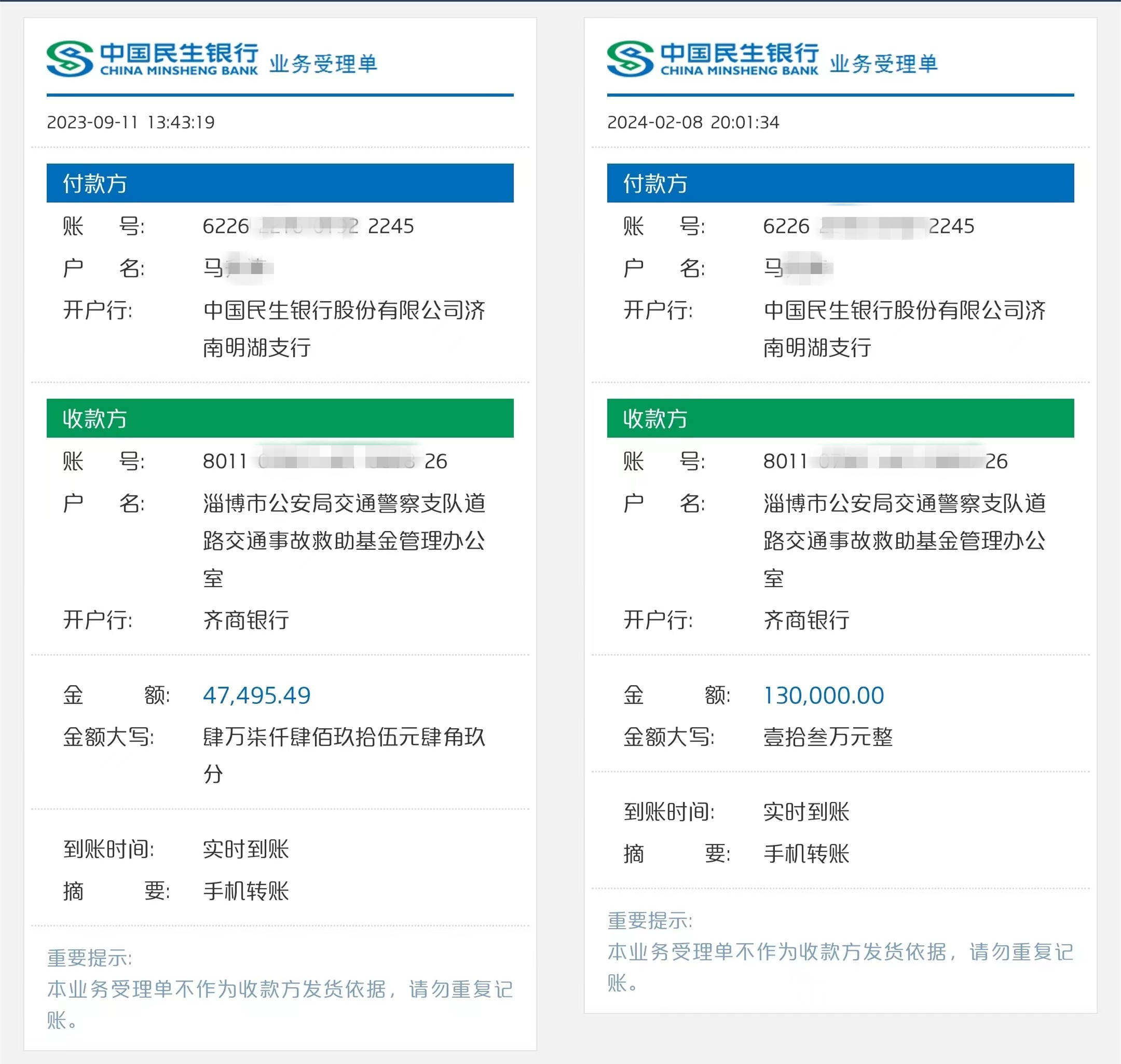Click the amount in words 肆万柒仟肆佰玖拾伍元肆角玖
The height and width of the screenshot is (1064, 1121).
344,736
